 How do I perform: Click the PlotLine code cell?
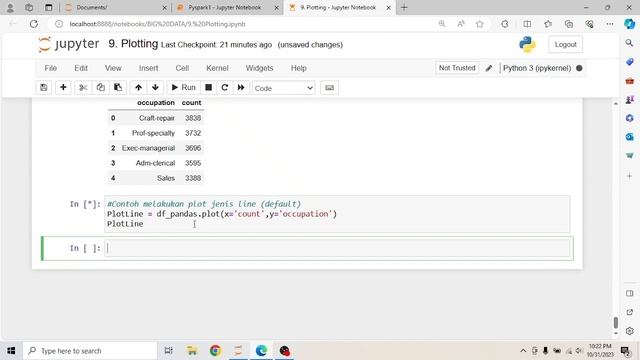point(337,214)
